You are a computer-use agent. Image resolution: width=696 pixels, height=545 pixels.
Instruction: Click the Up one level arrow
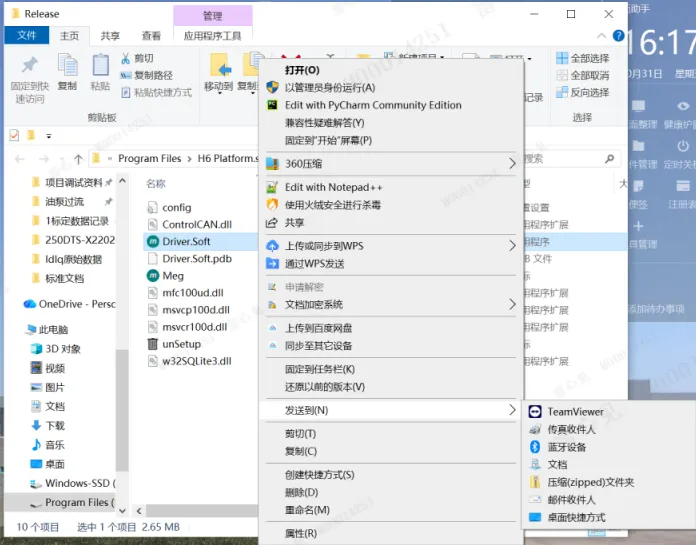79,159
